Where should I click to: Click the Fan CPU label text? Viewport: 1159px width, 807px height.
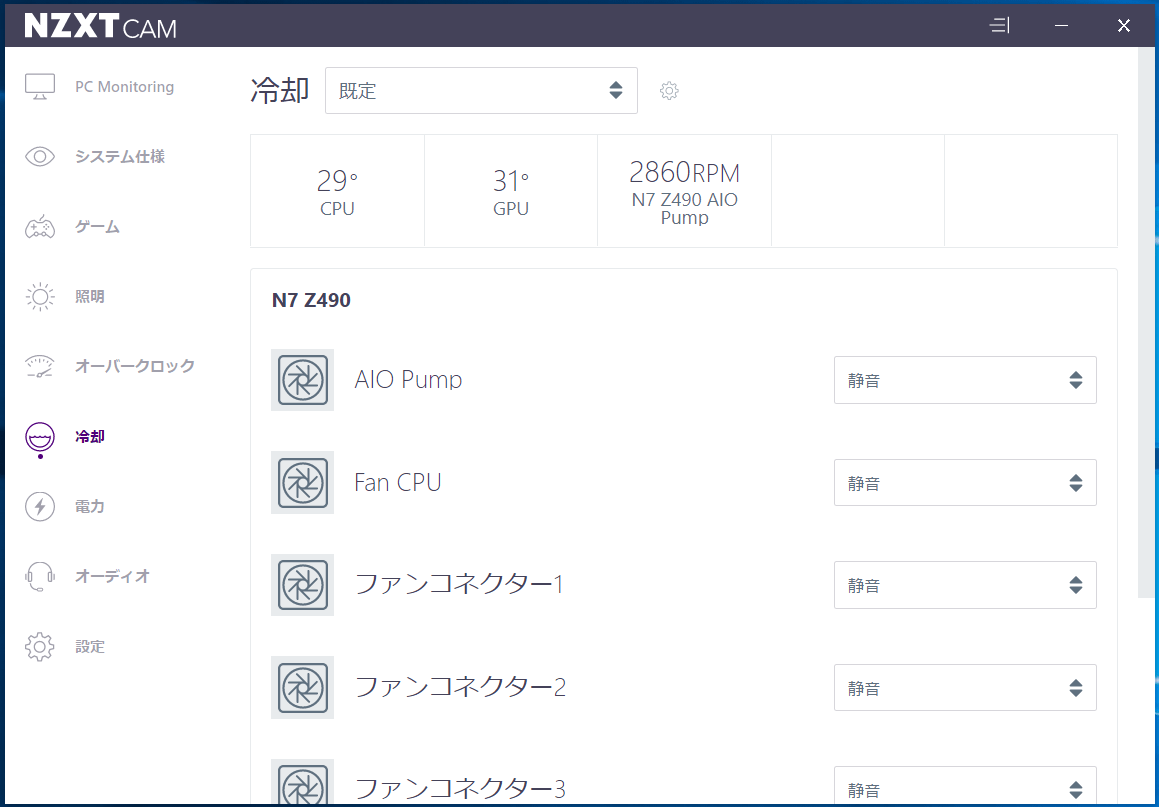click(398, 482)
